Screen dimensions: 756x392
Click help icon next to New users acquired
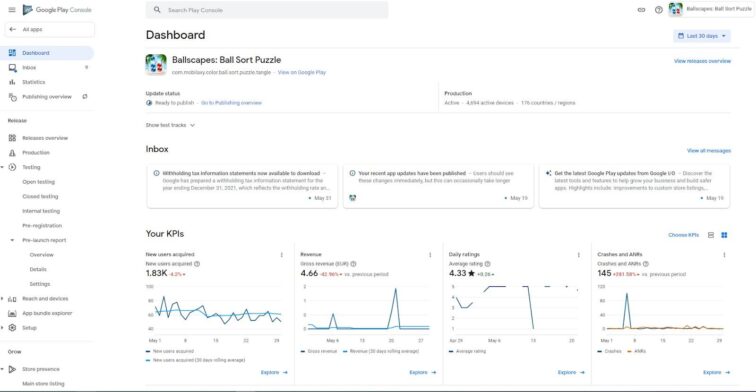(197, 264)
